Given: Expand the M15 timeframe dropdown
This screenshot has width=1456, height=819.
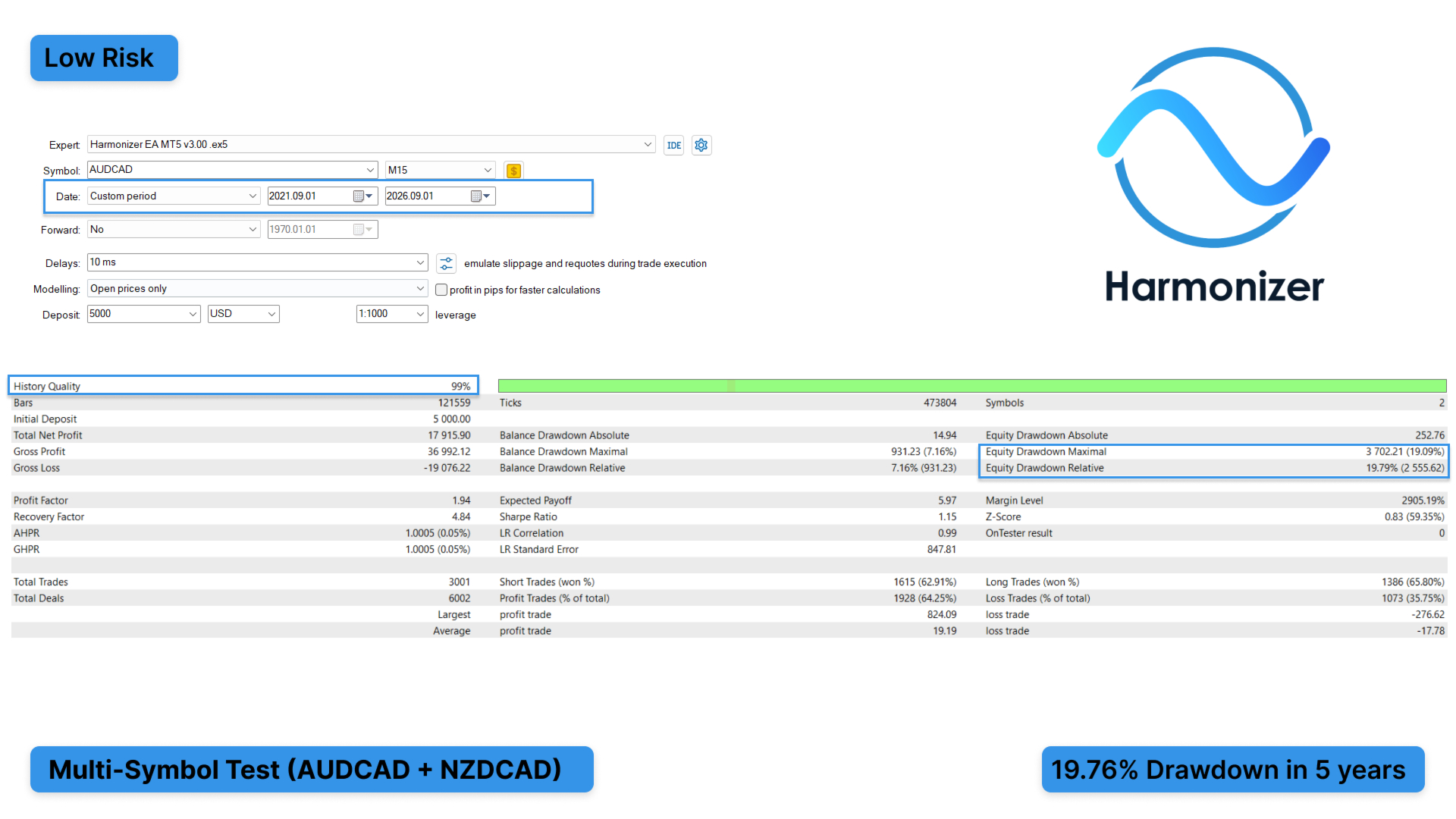Looking at the screenshot, I should [x=441, y=170].
